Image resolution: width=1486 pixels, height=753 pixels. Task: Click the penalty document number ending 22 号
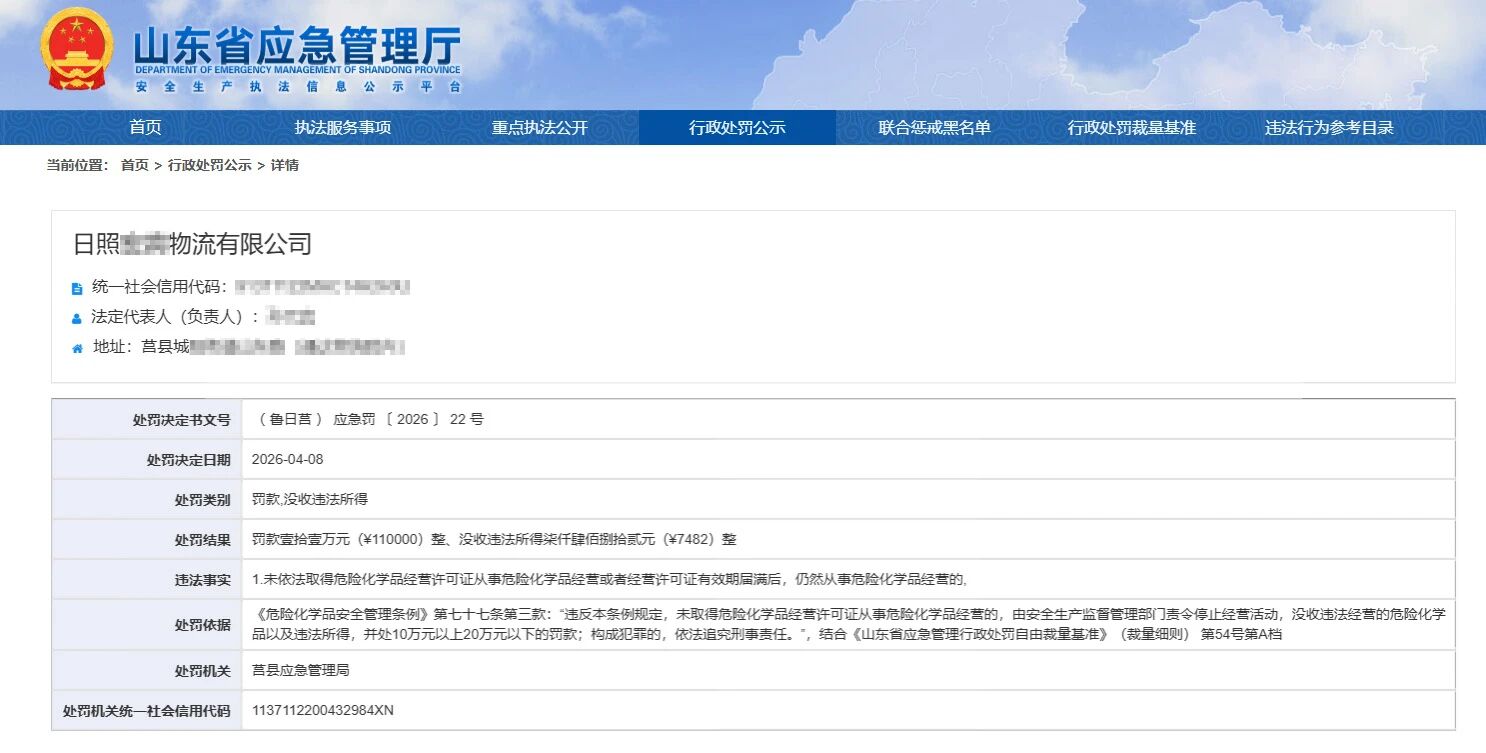coord(368,419)
